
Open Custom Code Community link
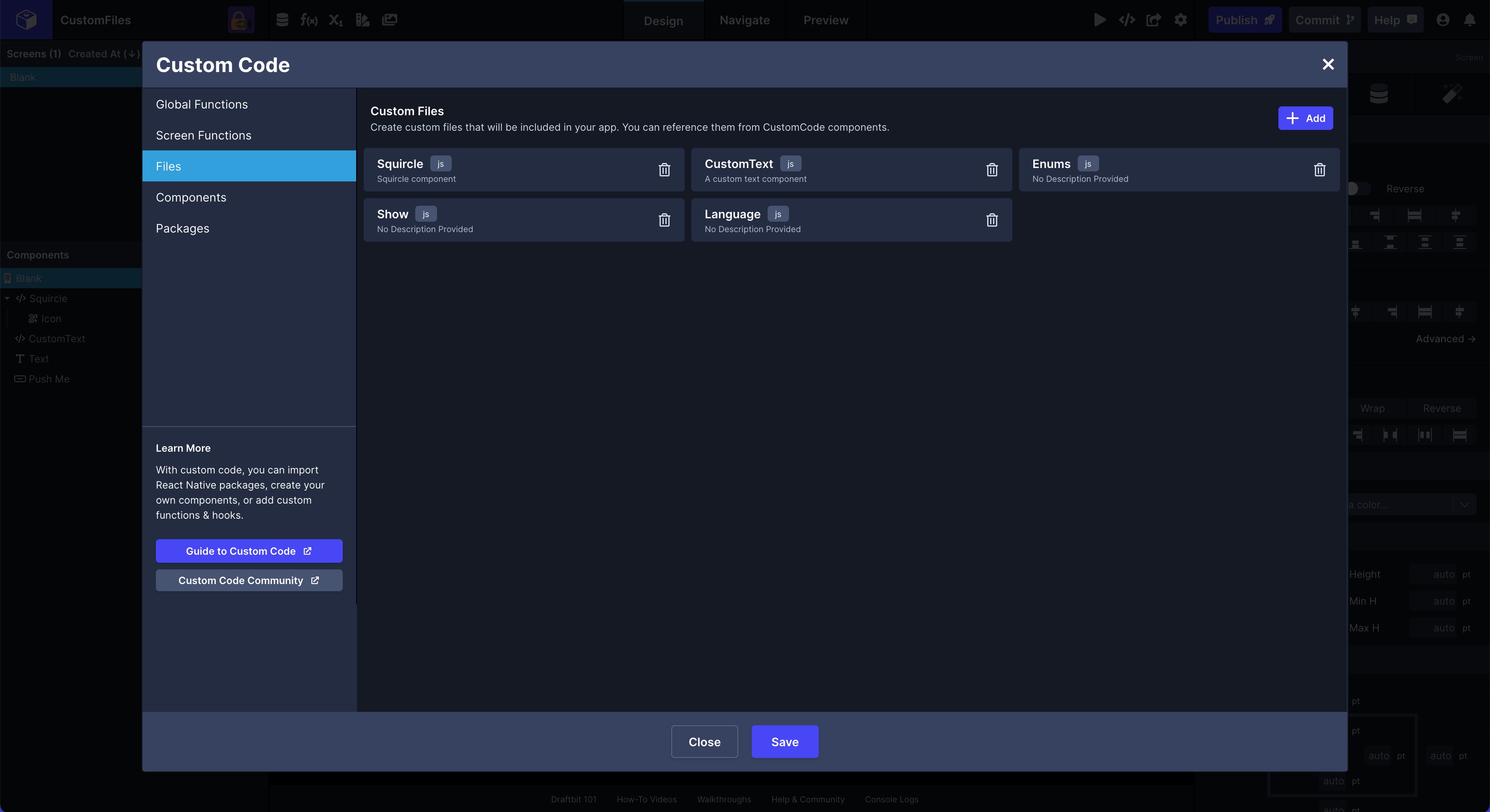click(249, 580)
